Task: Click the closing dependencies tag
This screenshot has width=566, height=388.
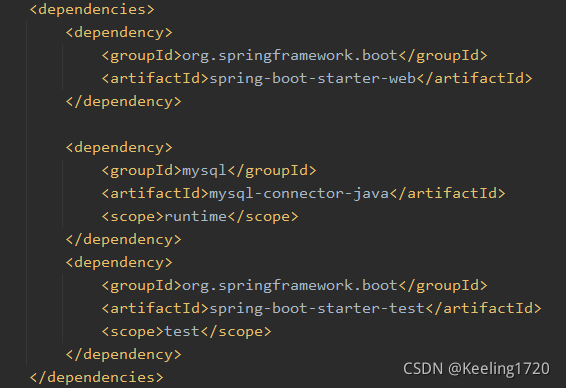Action: 96,378
